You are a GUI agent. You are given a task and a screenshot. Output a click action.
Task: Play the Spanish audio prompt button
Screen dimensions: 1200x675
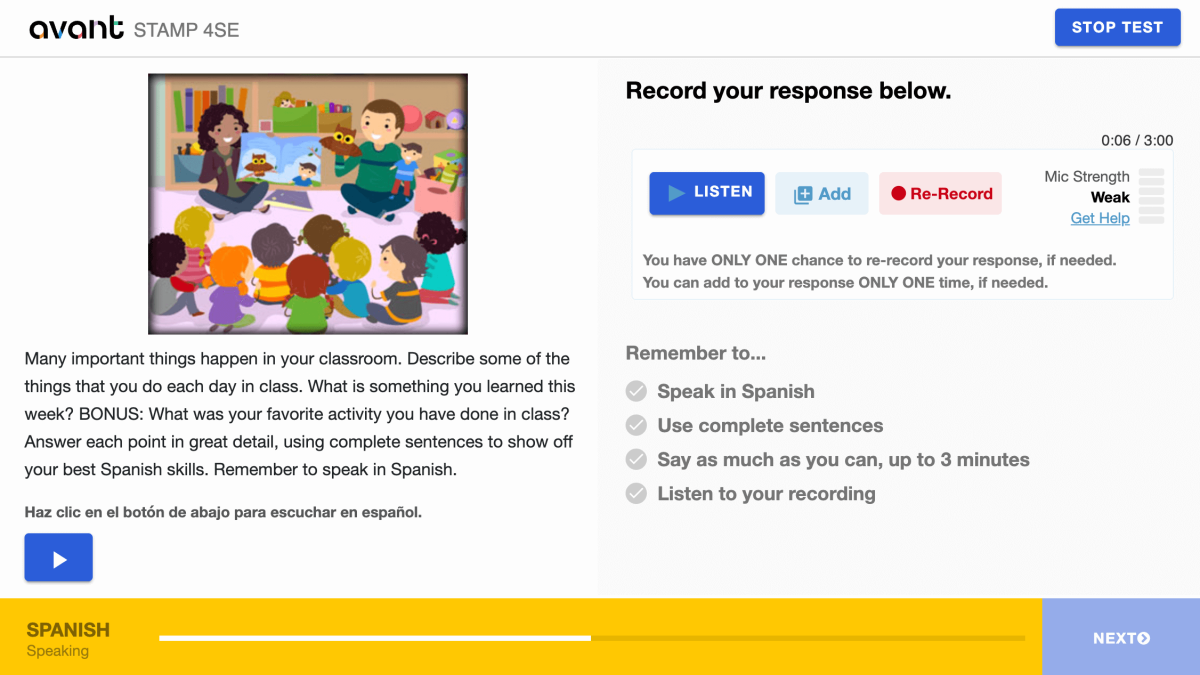click(59, 558)
